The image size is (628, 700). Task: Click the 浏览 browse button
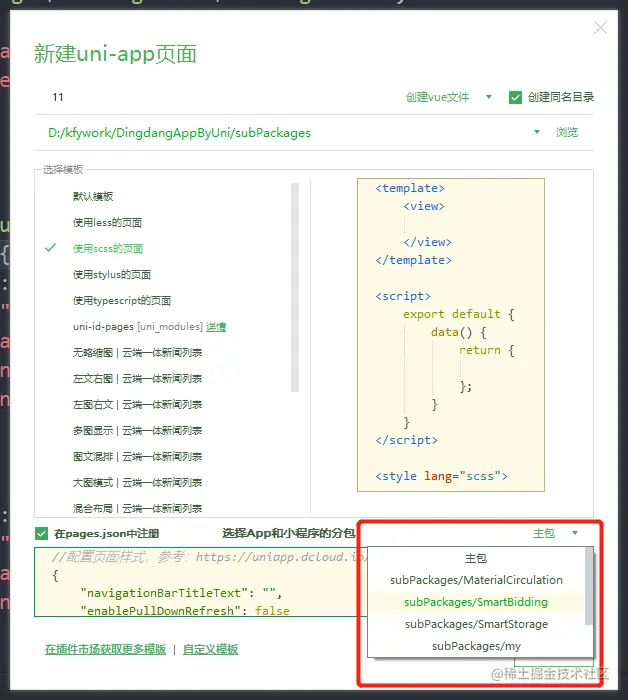[567, 132]
